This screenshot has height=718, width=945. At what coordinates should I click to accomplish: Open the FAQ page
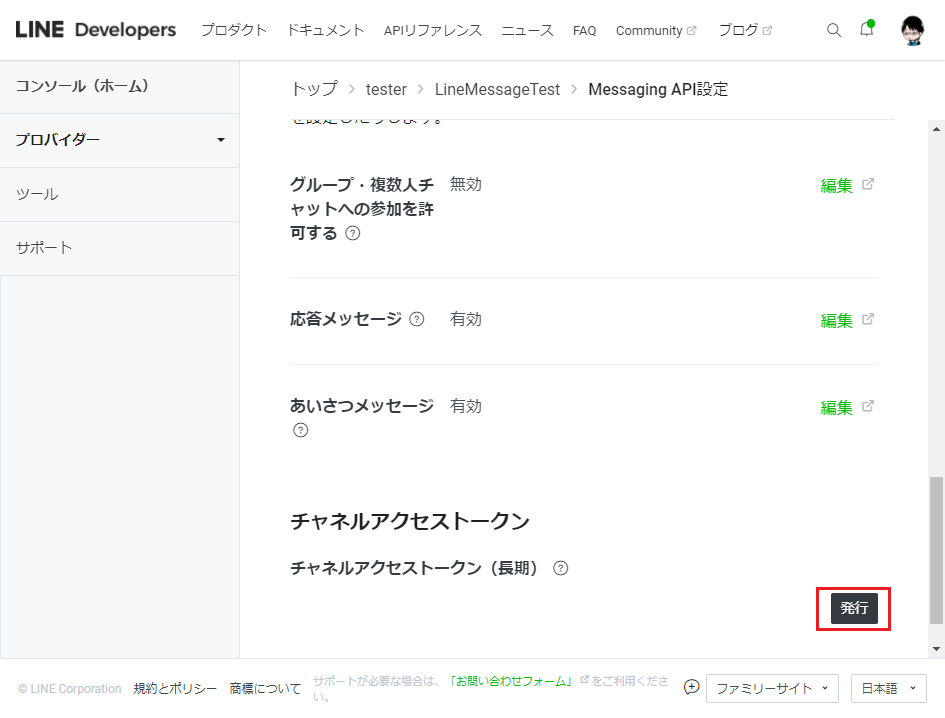[x=584, y=30]
